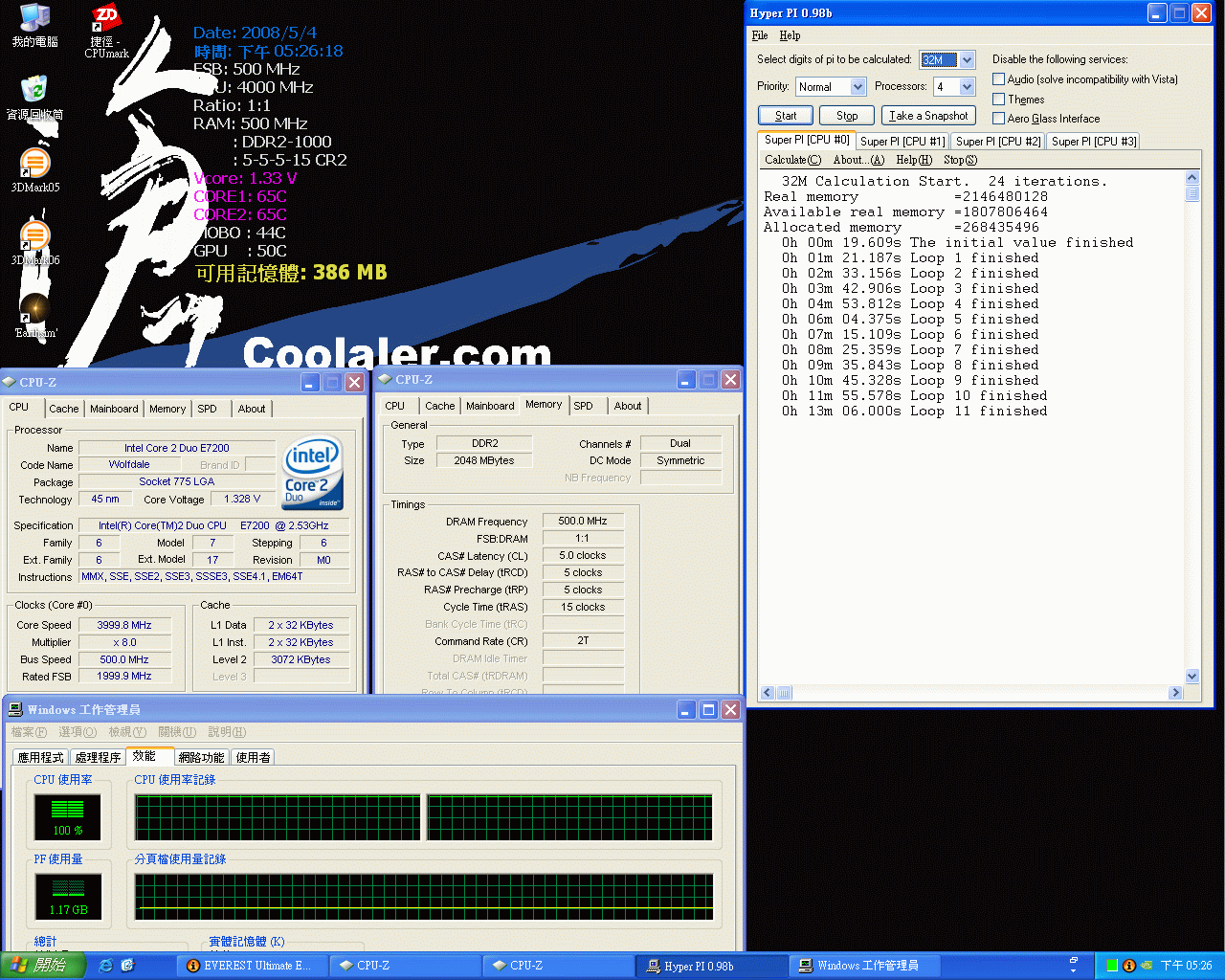
Task: Expand the Priority dropdown set to Normal
Action: coord(857,87)
